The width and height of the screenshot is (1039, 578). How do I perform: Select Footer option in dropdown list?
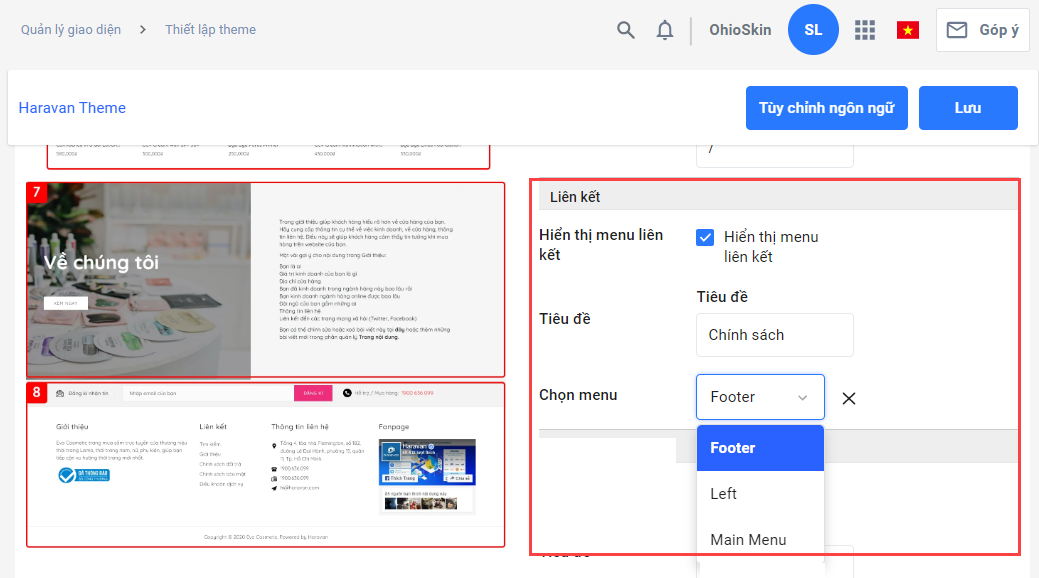click(x=760, y=448)
